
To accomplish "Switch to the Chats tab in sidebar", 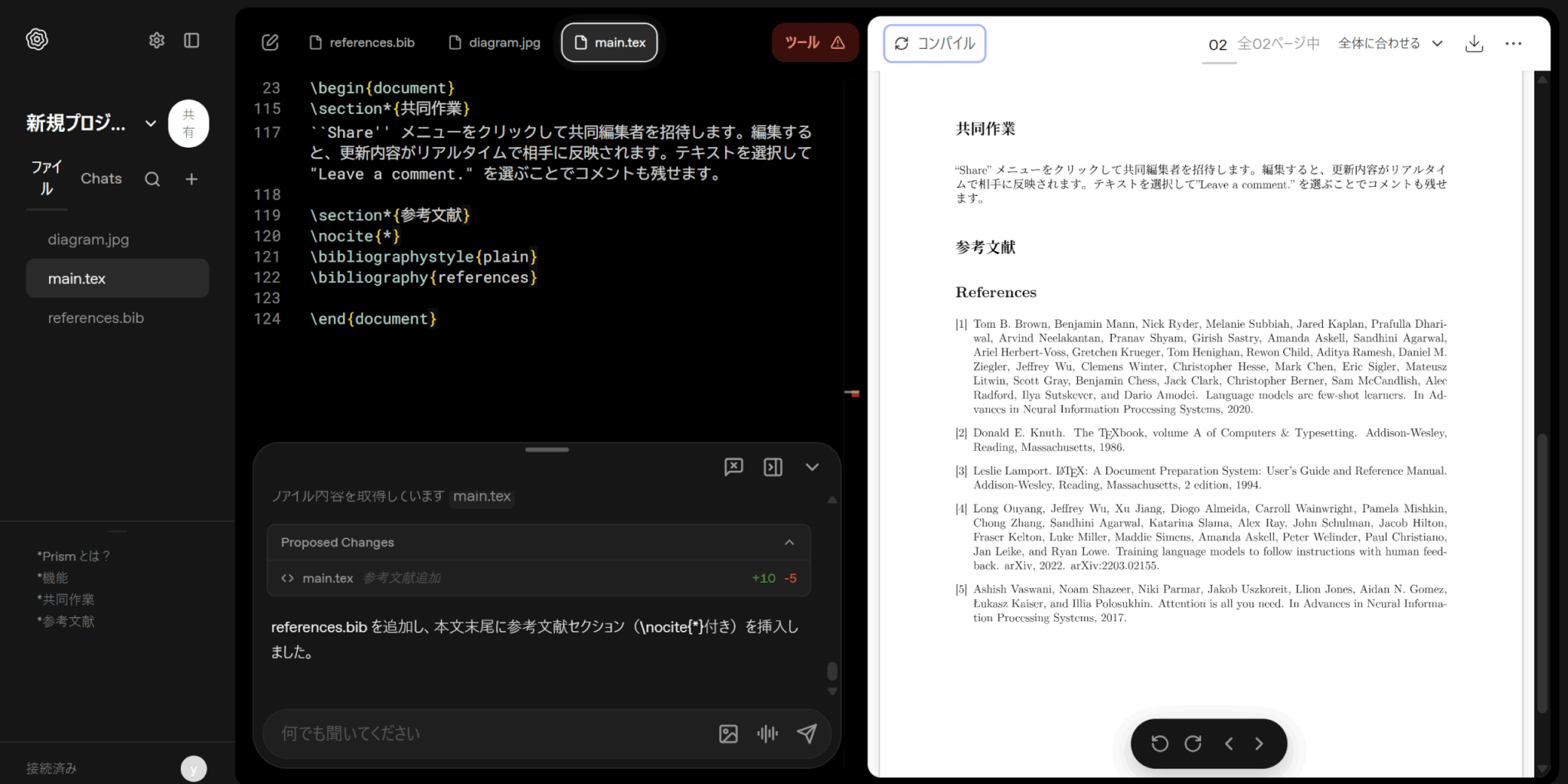I will tap(101, 178).
